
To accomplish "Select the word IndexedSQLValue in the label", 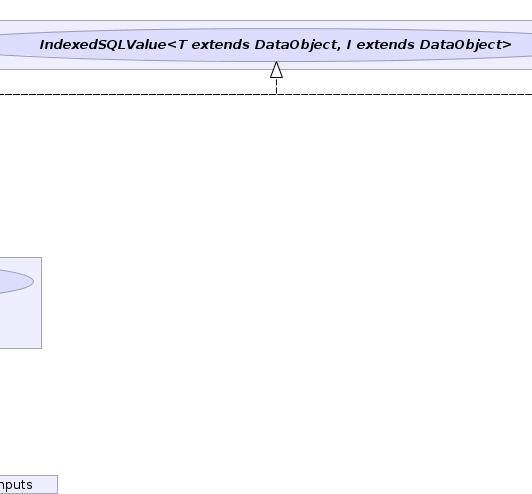I will [103, 45].
